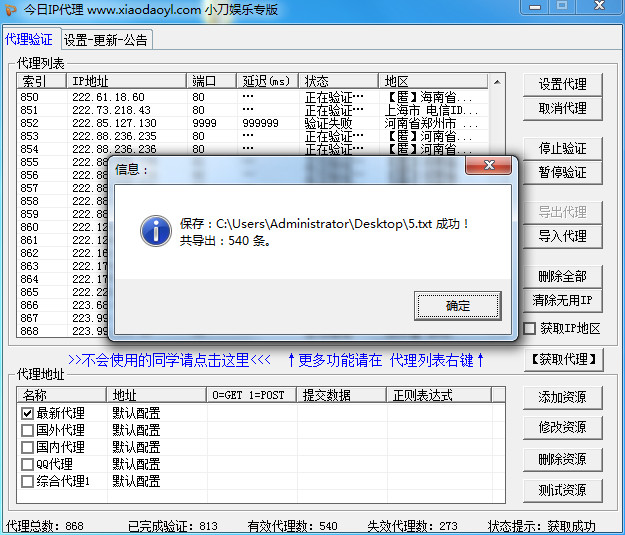This screenshot has height=535, width=625.
Task: Sort the list by the IP地址 column header
Action: pyautogui.click(x=125, y=81)
